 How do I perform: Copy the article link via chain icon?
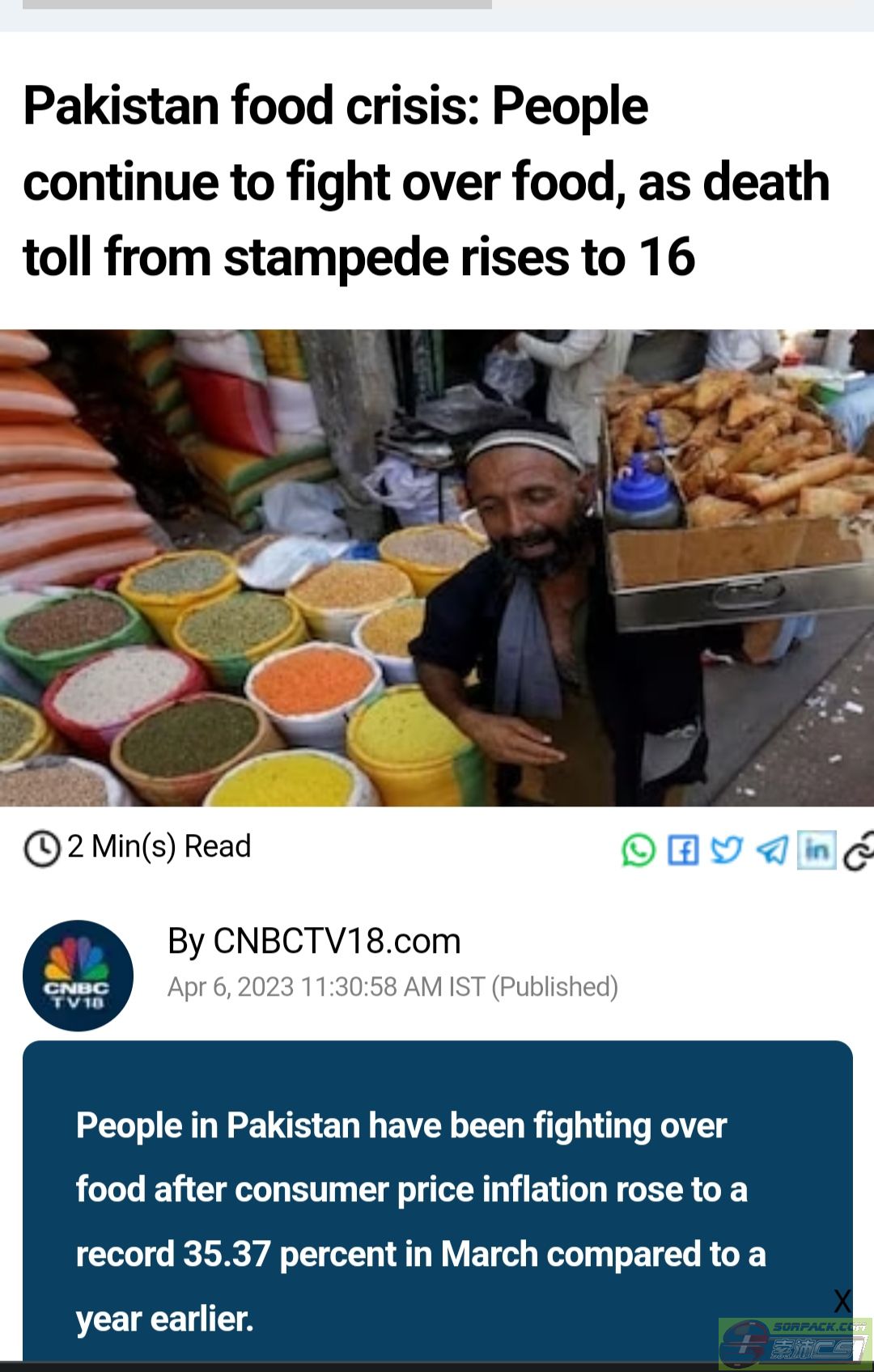pyautogui.click(x=859, y=850)
